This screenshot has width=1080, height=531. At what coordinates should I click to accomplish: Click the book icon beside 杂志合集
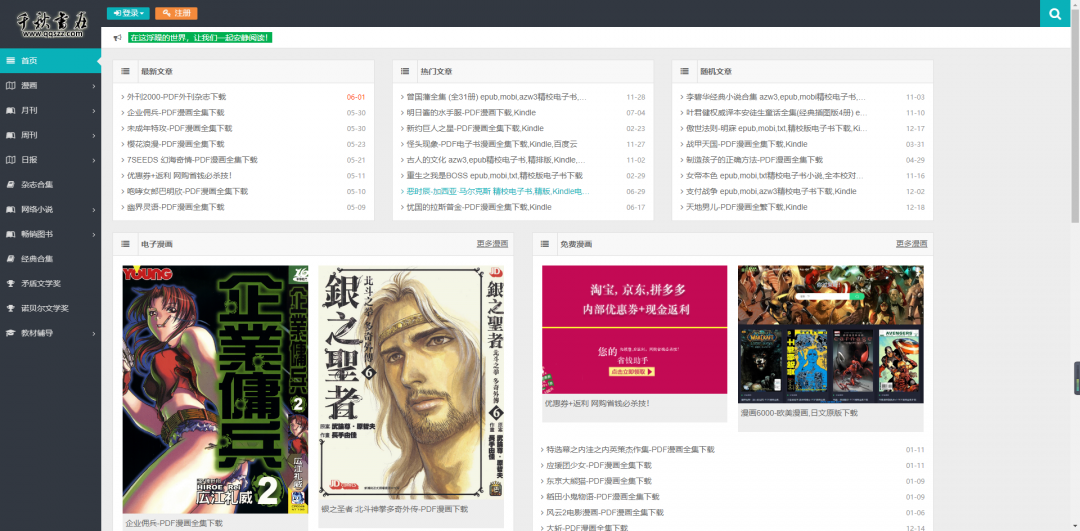[x=10, y=185]
